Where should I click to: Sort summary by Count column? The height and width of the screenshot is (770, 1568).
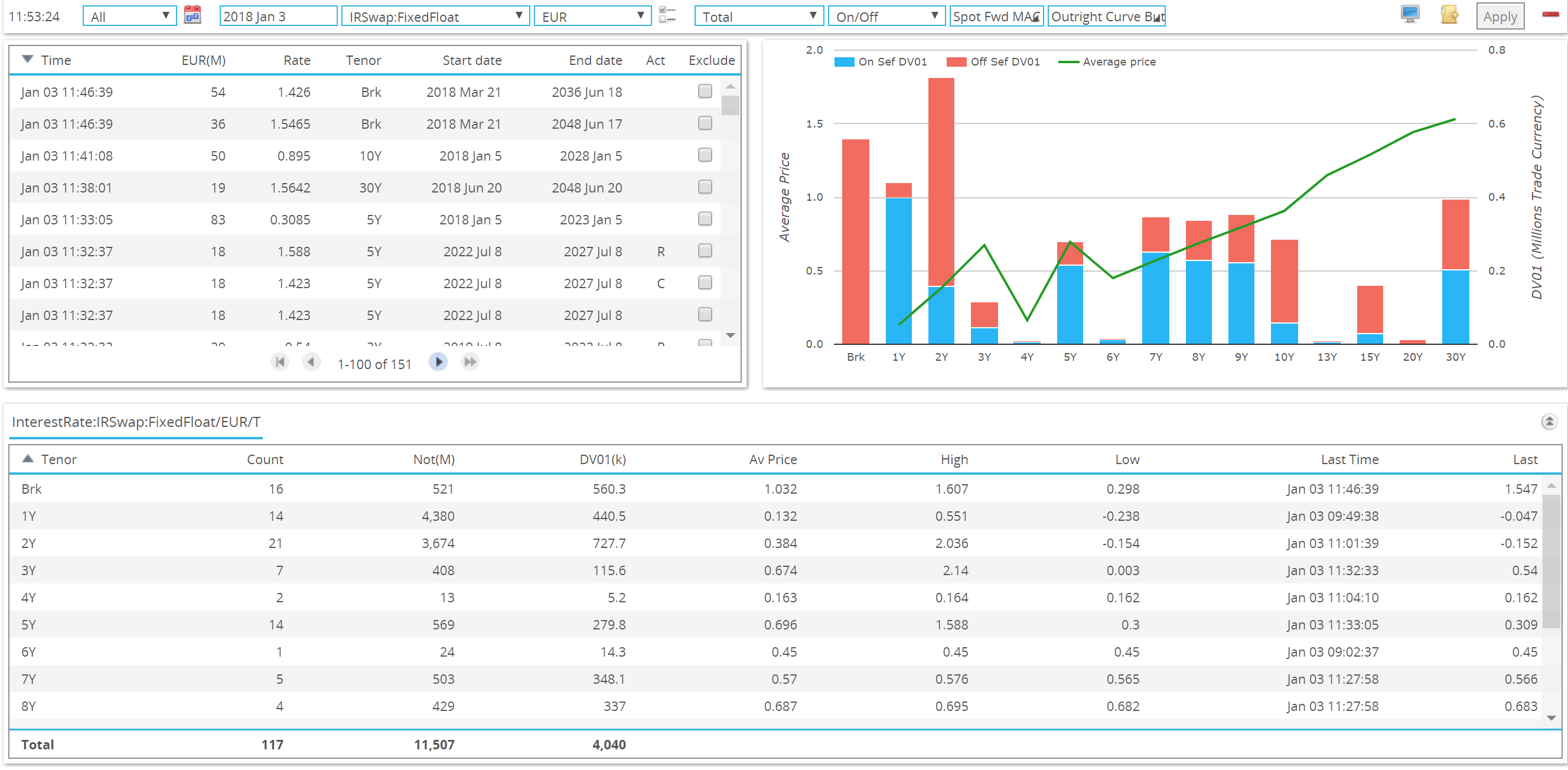(265, 459)
